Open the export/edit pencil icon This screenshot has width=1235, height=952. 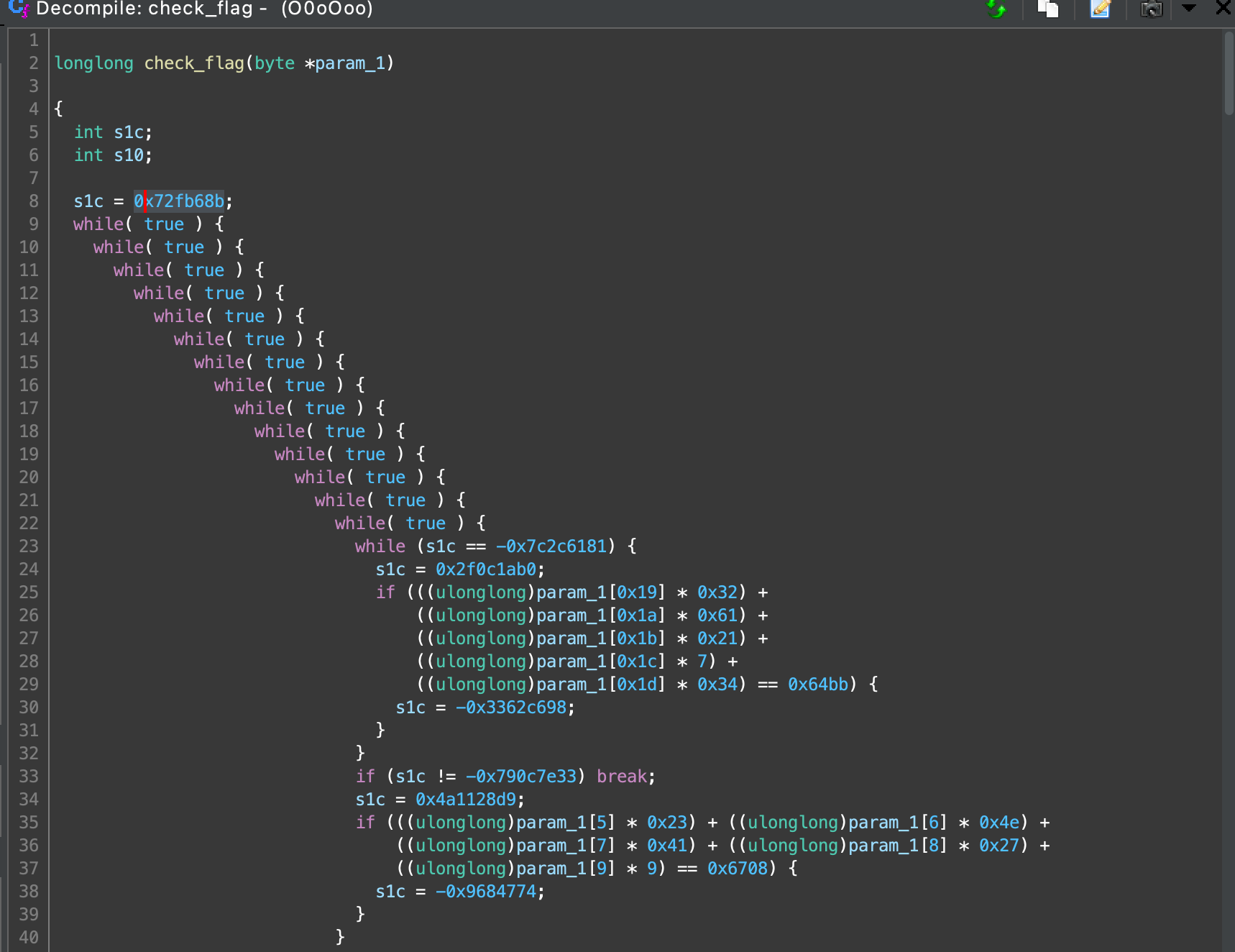[1100, 9]
